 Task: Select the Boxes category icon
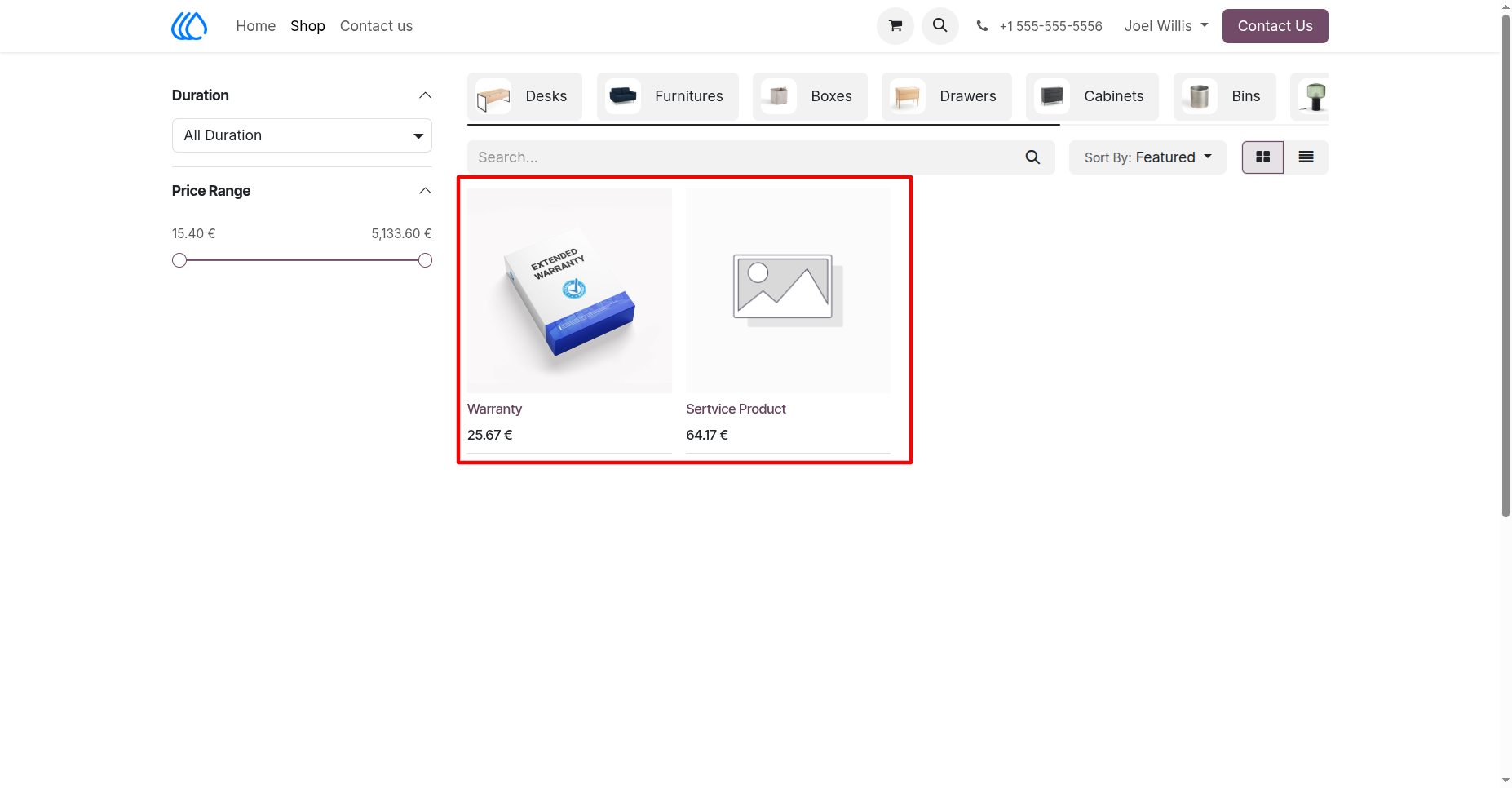[779, 96]
